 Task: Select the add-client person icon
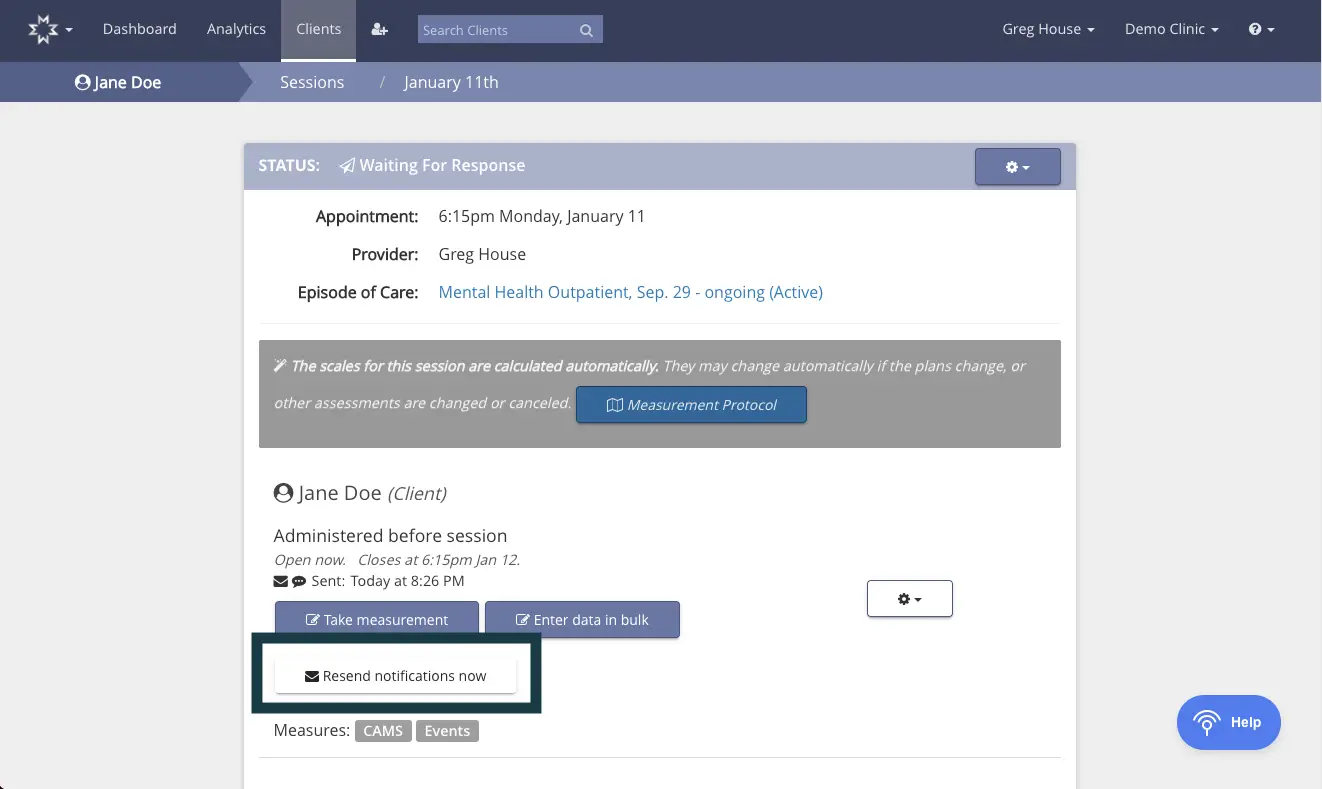pyautogui.click(x=379, y=30)
